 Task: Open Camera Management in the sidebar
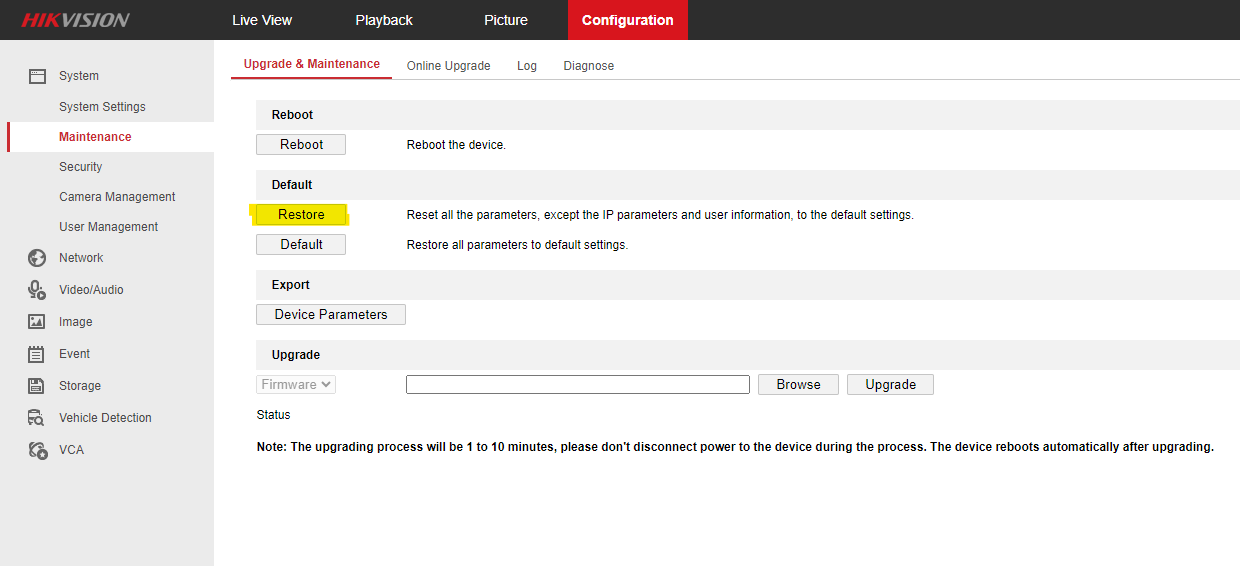click(117, 197)
